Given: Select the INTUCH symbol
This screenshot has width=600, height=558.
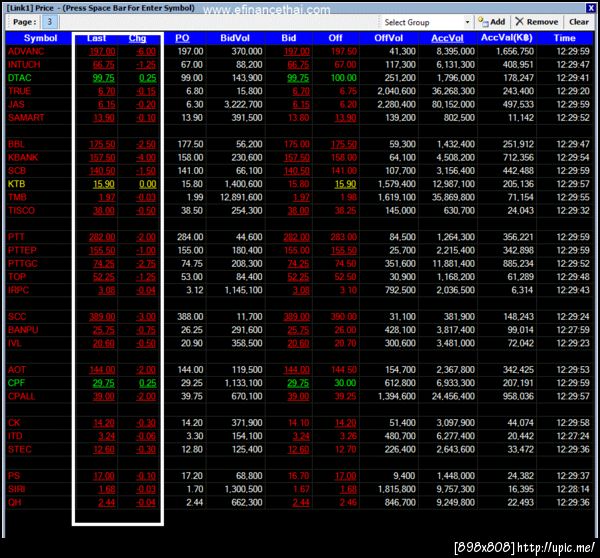Looking at the screenshot, I should (24, 65).
